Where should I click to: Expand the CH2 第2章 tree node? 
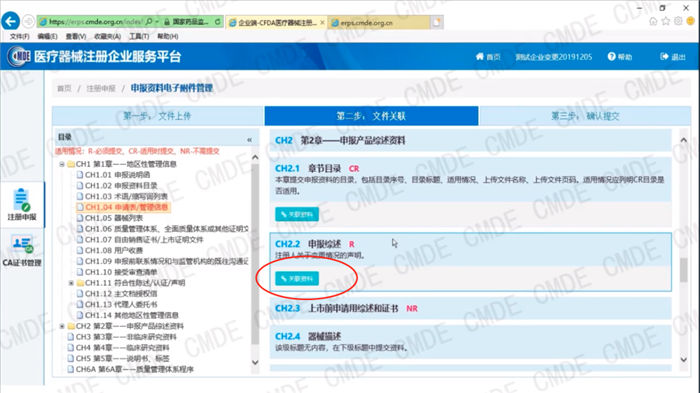click(62, 326)
